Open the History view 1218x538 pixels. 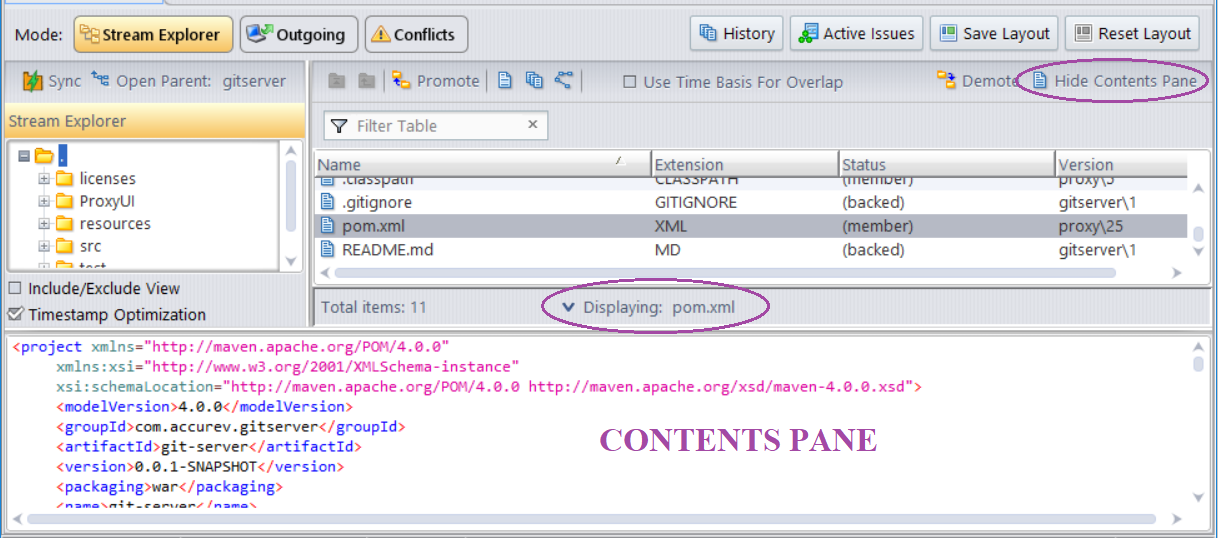point(737,34)
